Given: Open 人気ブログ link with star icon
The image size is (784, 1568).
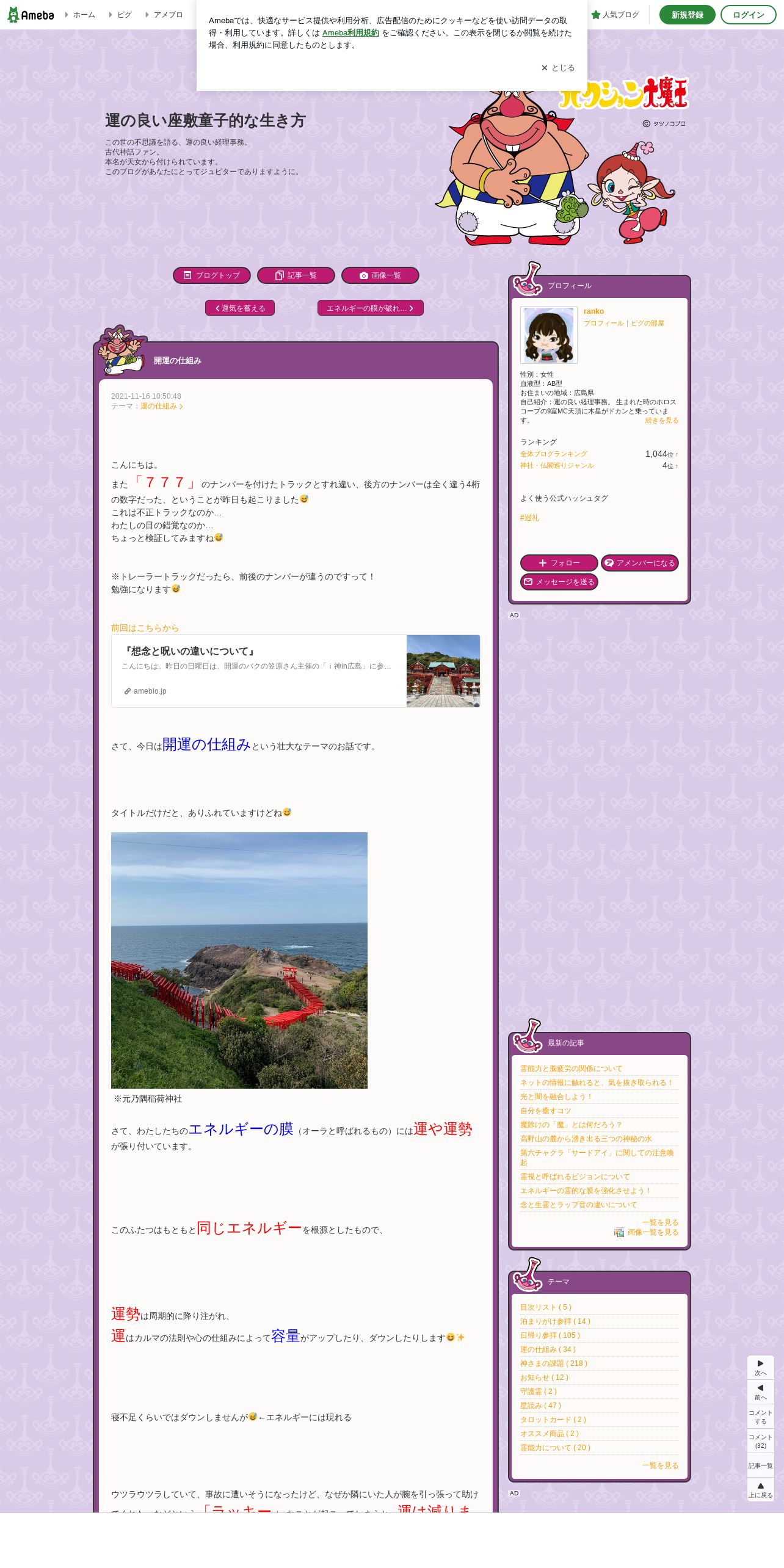Looking at the screenshot, I should (x=615, y=15).
